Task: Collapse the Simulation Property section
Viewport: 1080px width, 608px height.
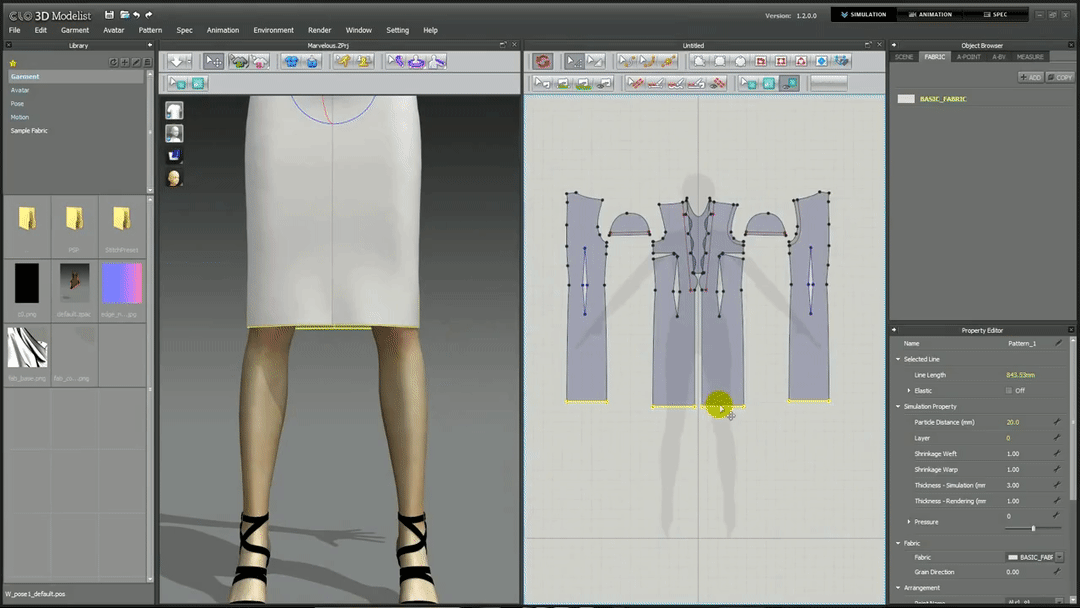Action: point(898,406)
